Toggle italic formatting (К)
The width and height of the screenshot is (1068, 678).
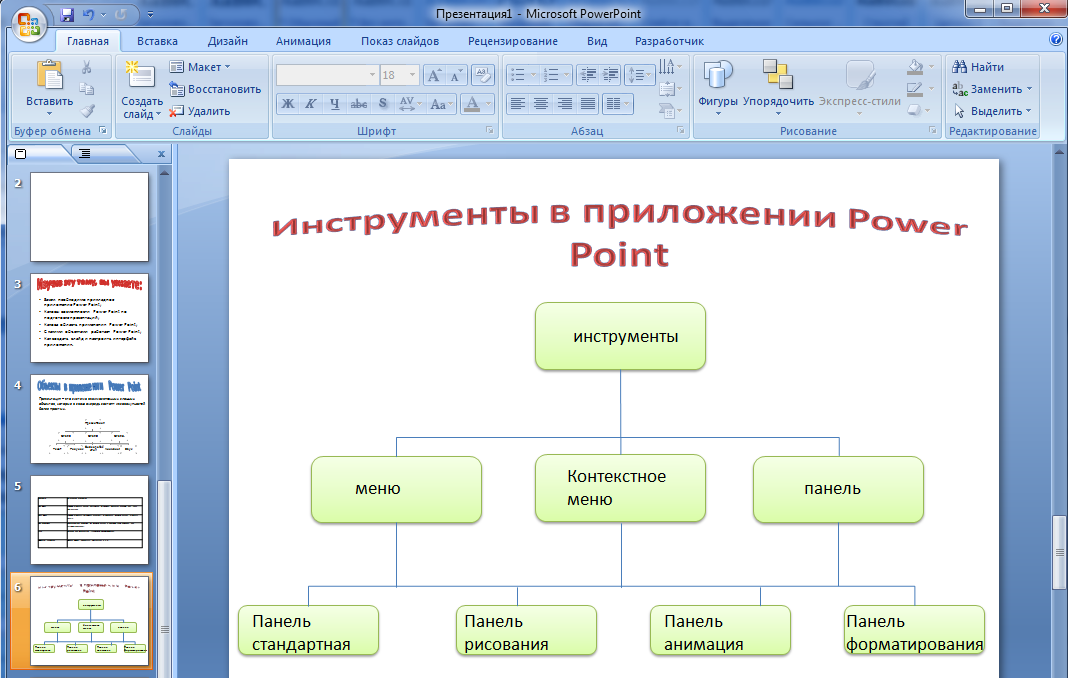(311, 104)
